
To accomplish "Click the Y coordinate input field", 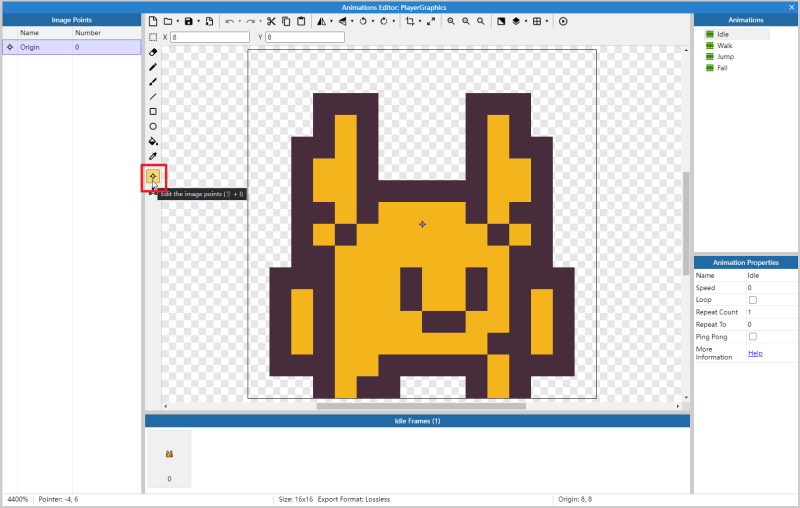I will [305, 37].
